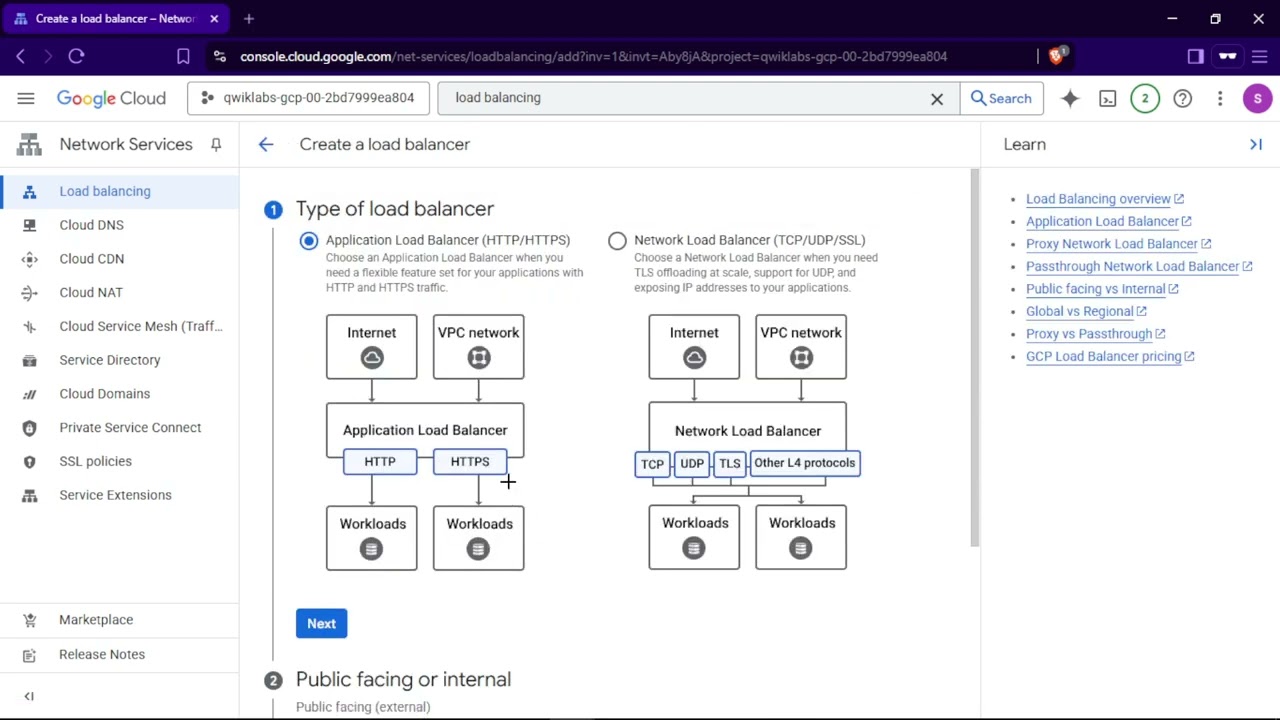
Task: Collapse the left navigation sidebar
Action: pyautogui.click(x=29, y=696)
